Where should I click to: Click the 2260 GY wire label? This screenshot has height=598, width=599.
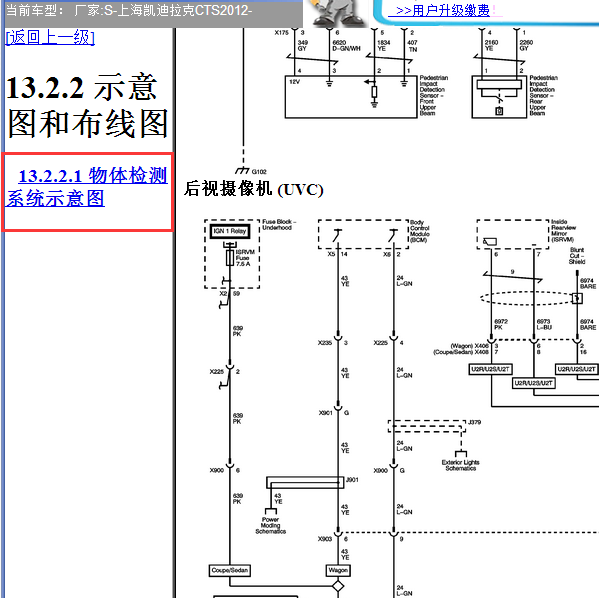[526, 45]
